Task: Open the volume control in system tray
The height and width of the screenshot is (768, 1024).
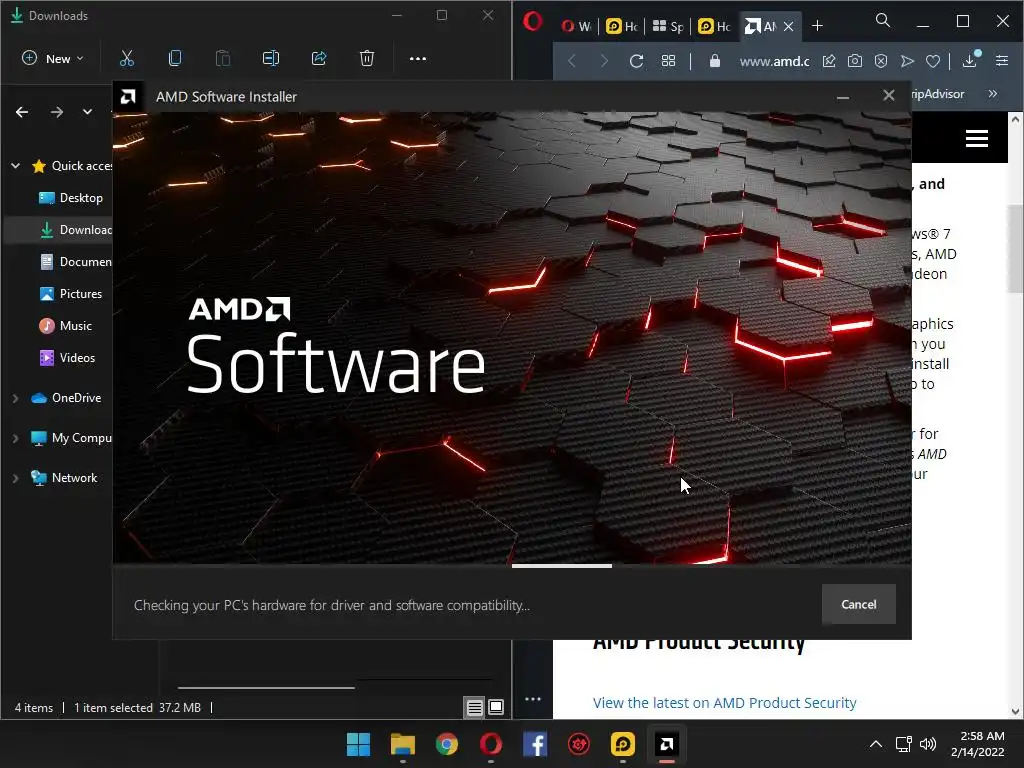Action: (x=927, y=744)
